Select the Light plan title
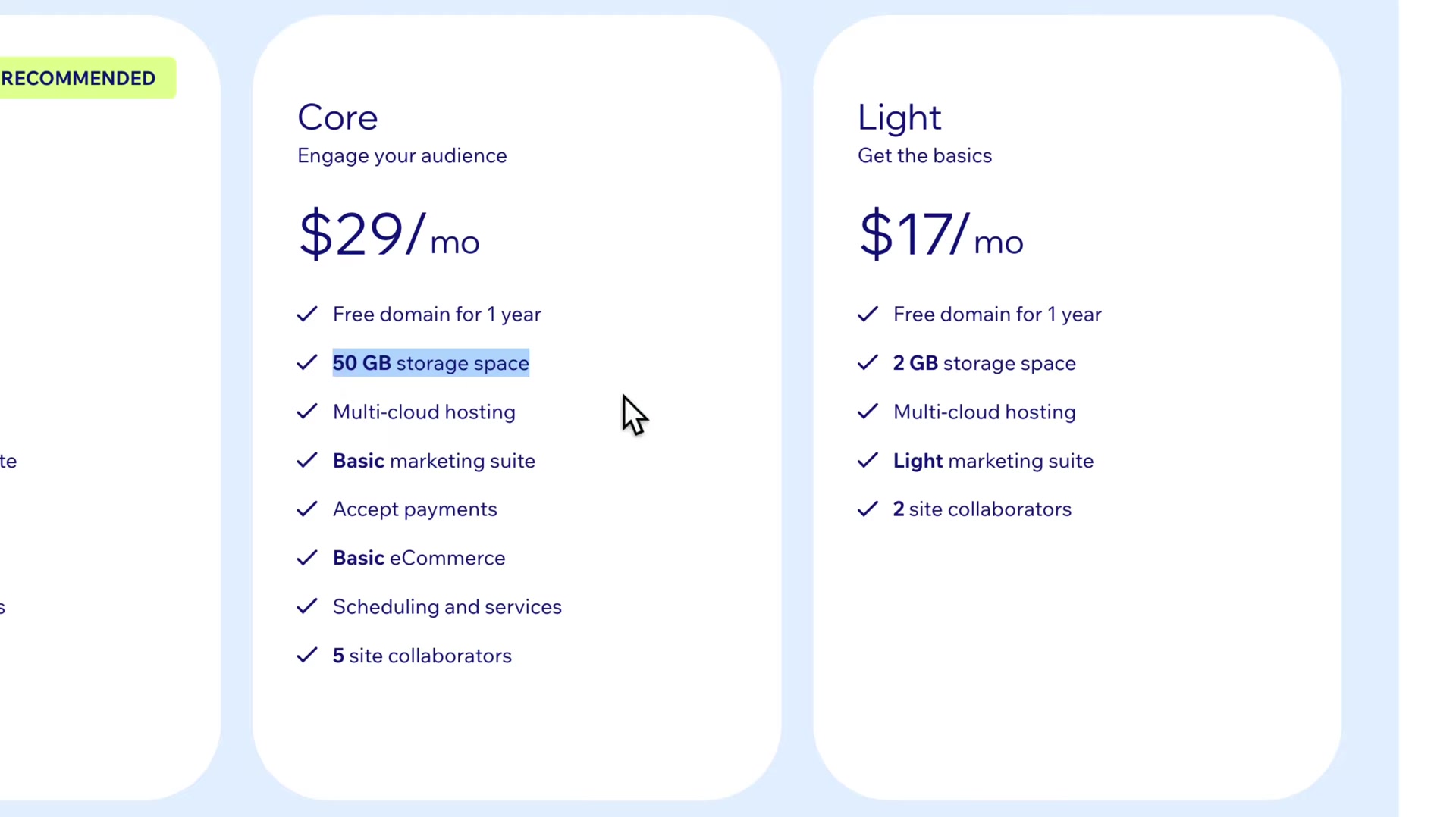 point(899,117)
